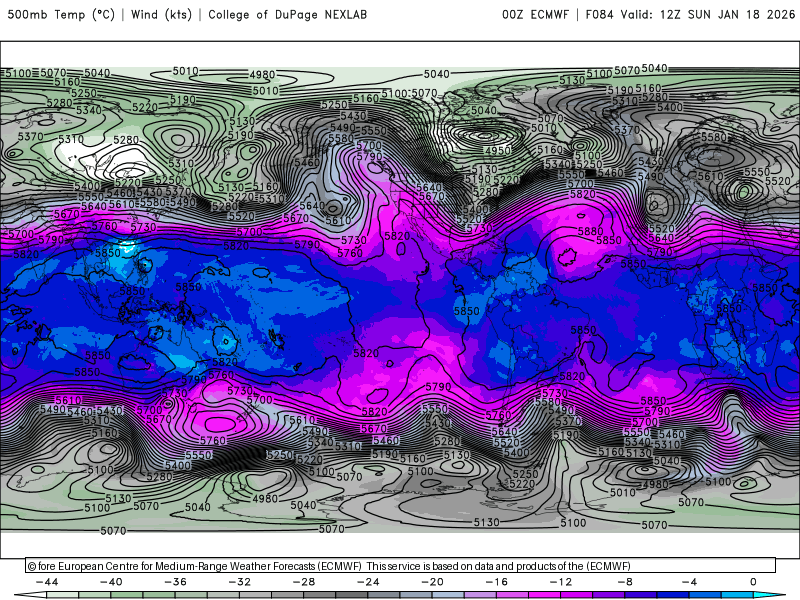
Task: Click the 0 colorbar label
Action: coord(754,582)
